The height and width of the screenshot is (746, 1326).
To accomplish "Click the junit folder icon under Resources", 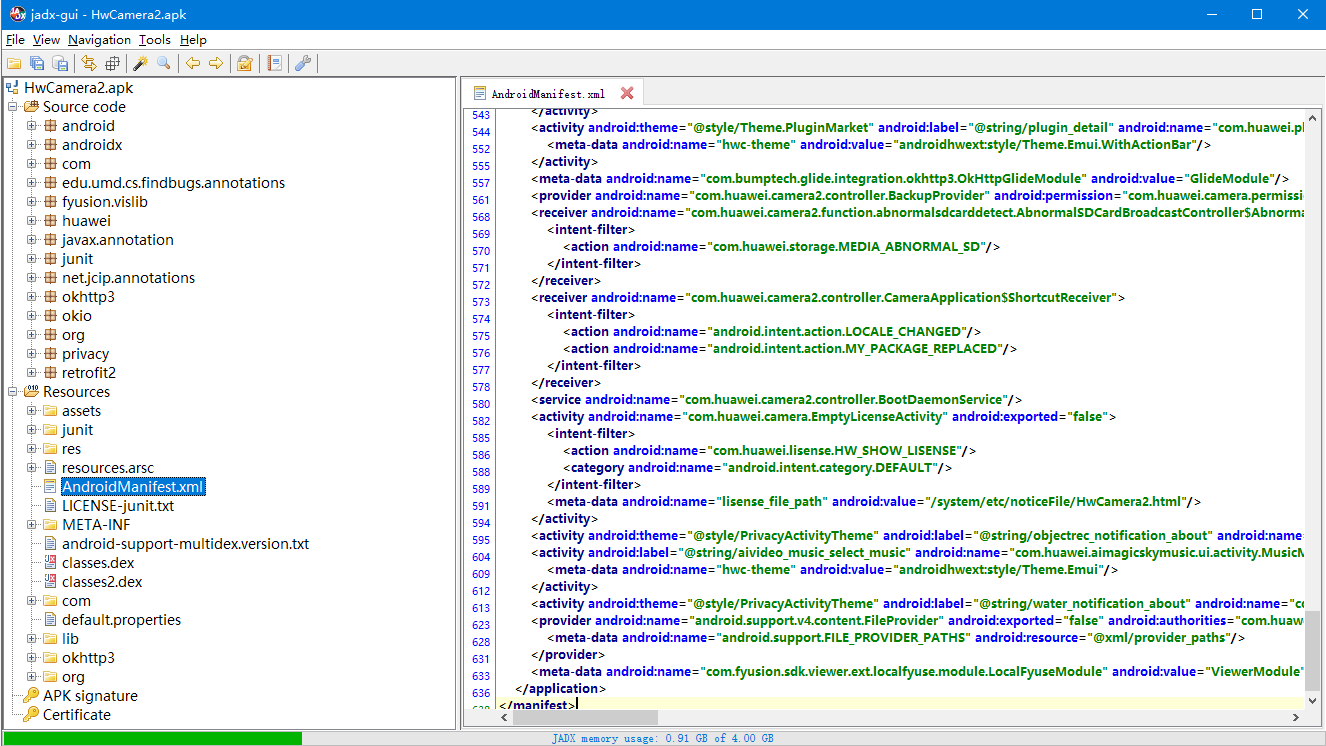I will [51, 430].
